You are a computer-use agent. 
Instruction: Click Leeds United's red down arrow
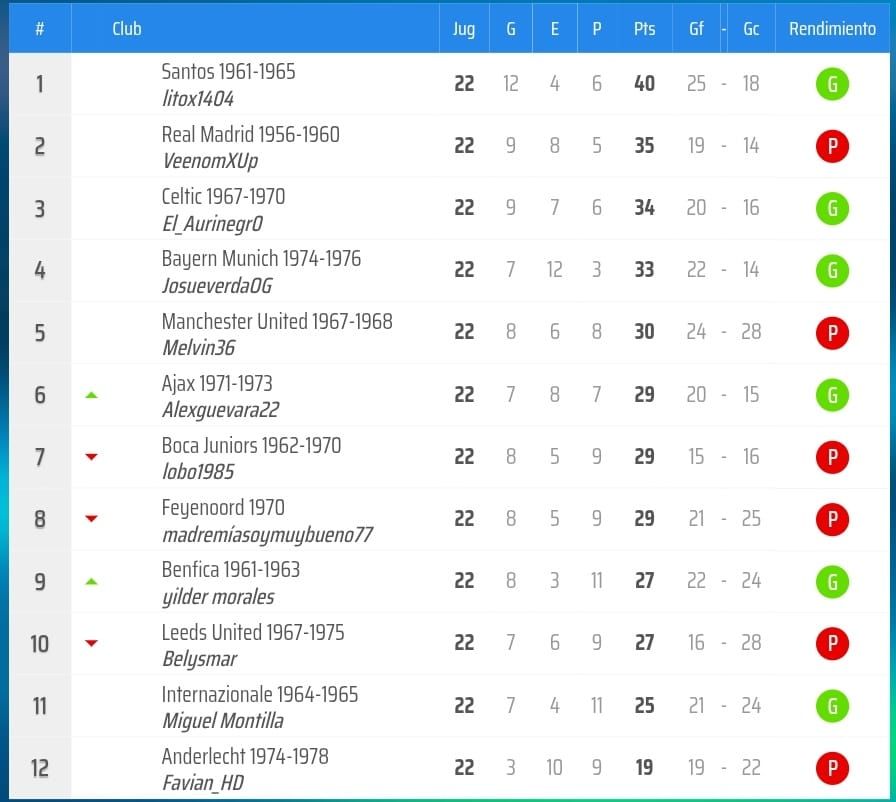91,643
